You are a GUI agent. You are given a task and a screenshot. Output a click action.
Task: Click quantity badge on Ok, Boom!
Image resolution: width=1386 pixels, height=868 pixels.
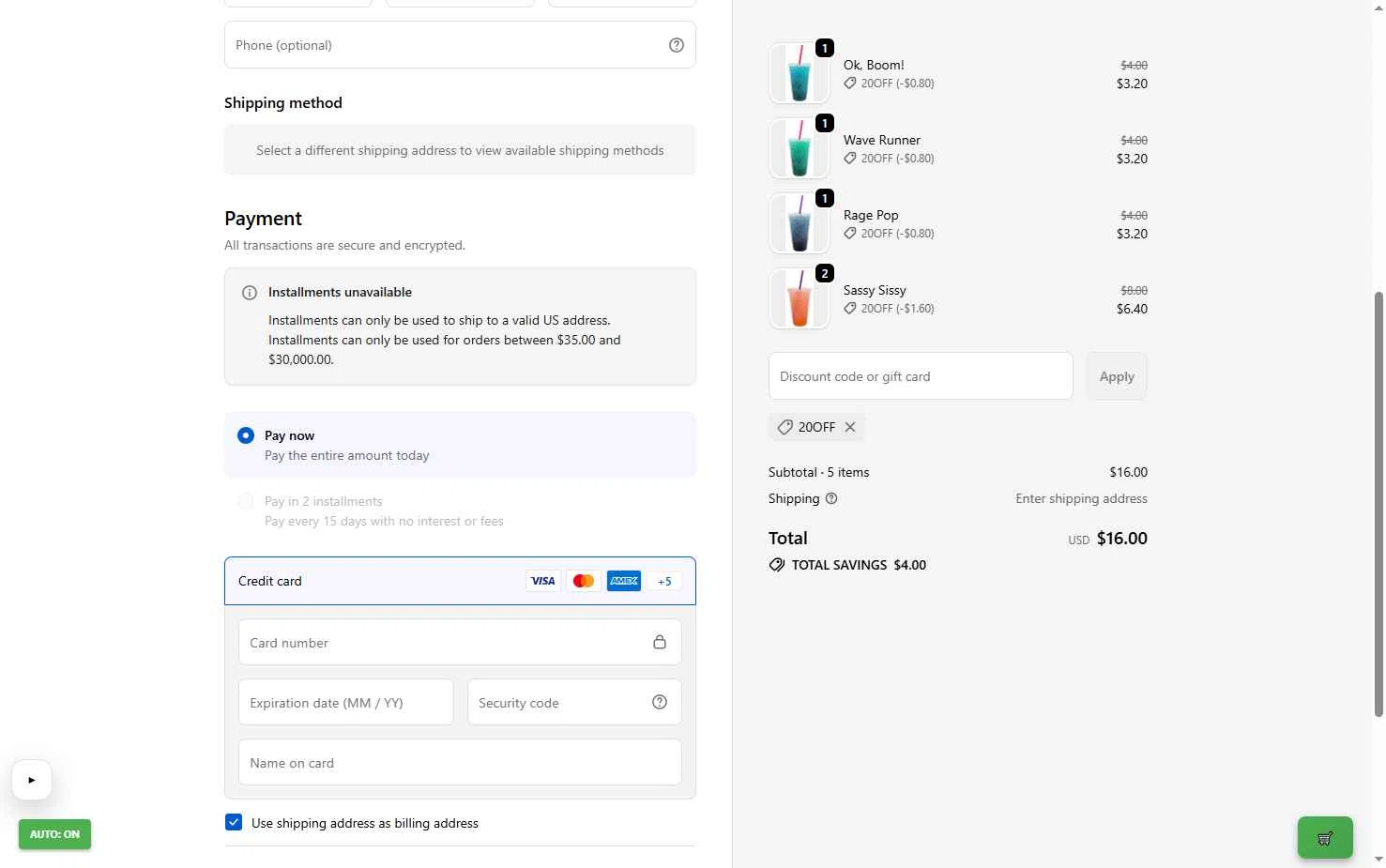[825, 48]
